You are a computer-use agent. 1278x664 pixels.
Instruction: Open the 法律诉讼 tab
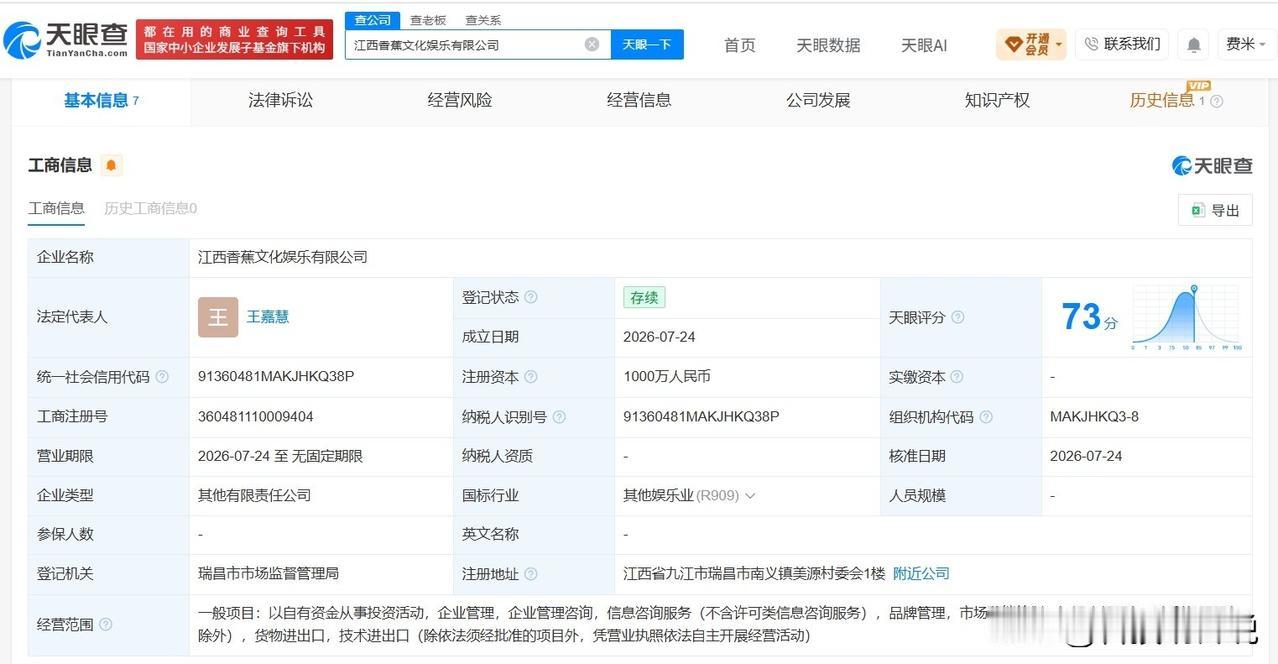point(280,100)
